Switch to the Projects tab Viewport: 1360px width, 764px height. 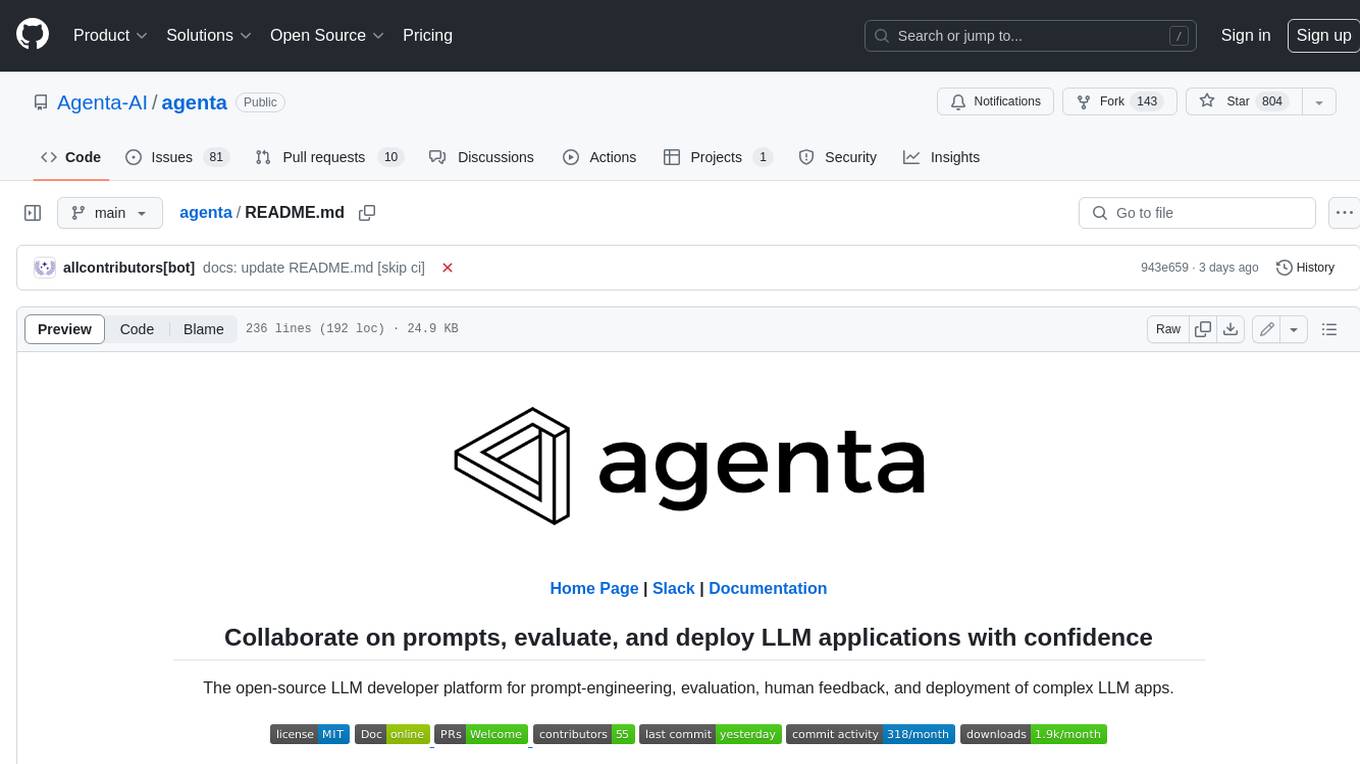click(718, 157)
